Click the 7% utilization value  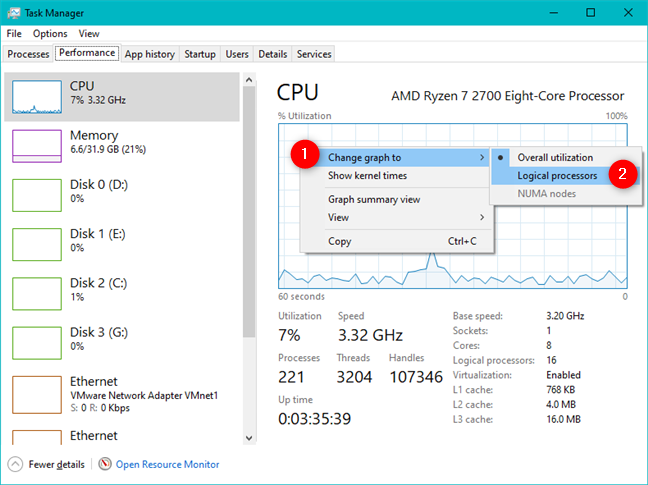(x=289, y=335)
